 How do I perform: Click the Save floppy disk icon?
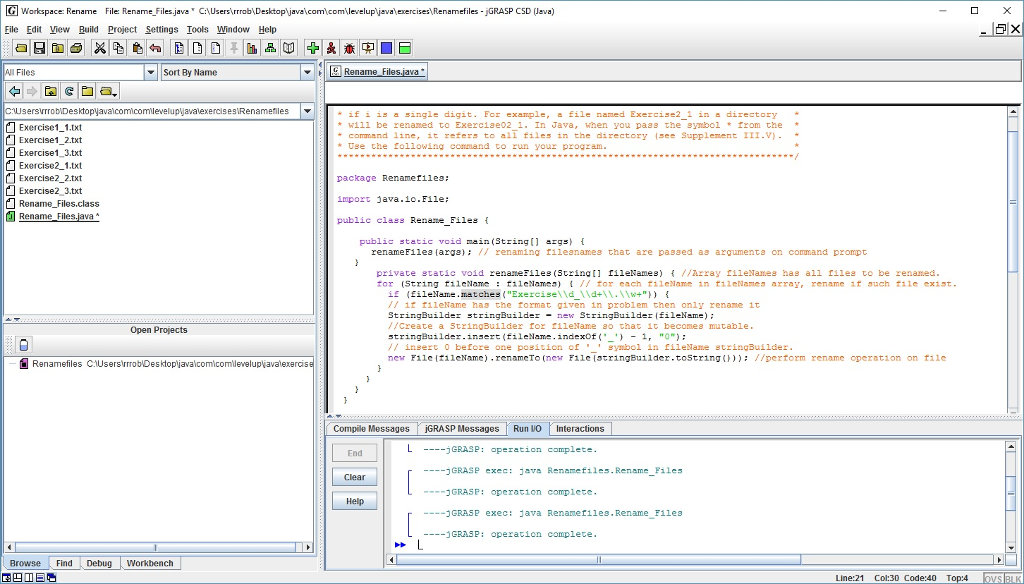pos(40,48)
